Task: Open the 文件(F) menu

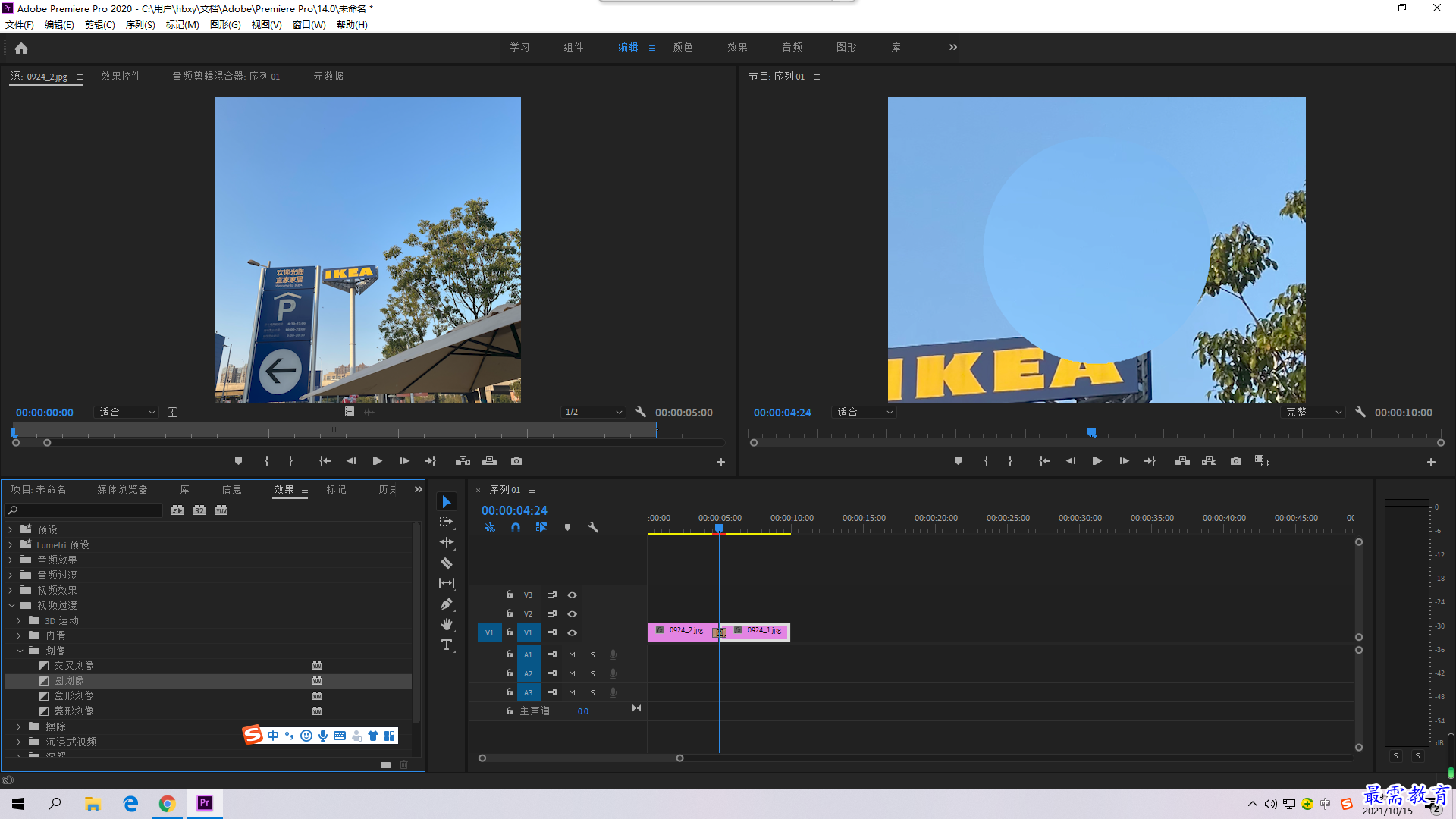Action: 20,25
